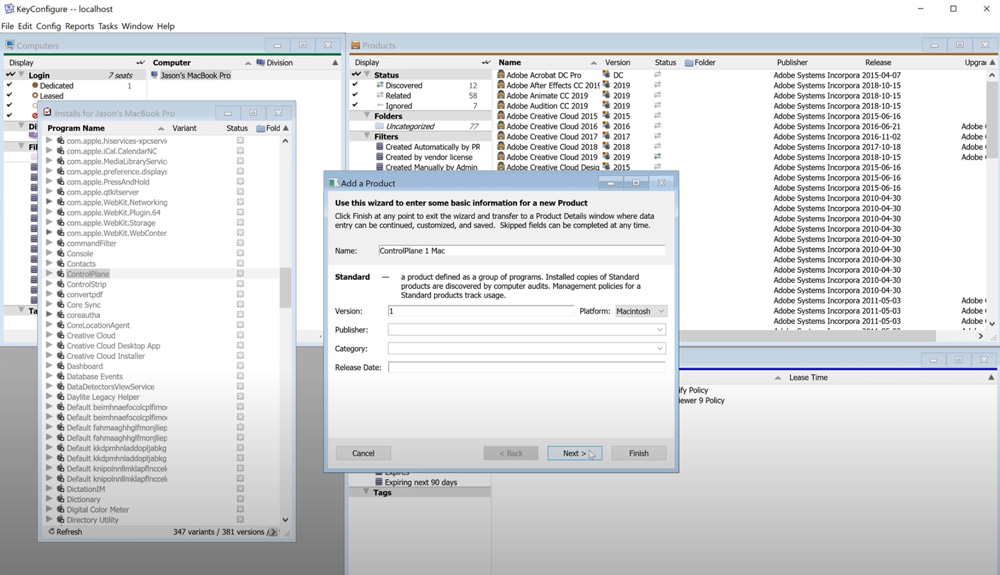
Task: Click the Adobe Acrobat DC Pro product icon
Action: (x=501, y=75)
